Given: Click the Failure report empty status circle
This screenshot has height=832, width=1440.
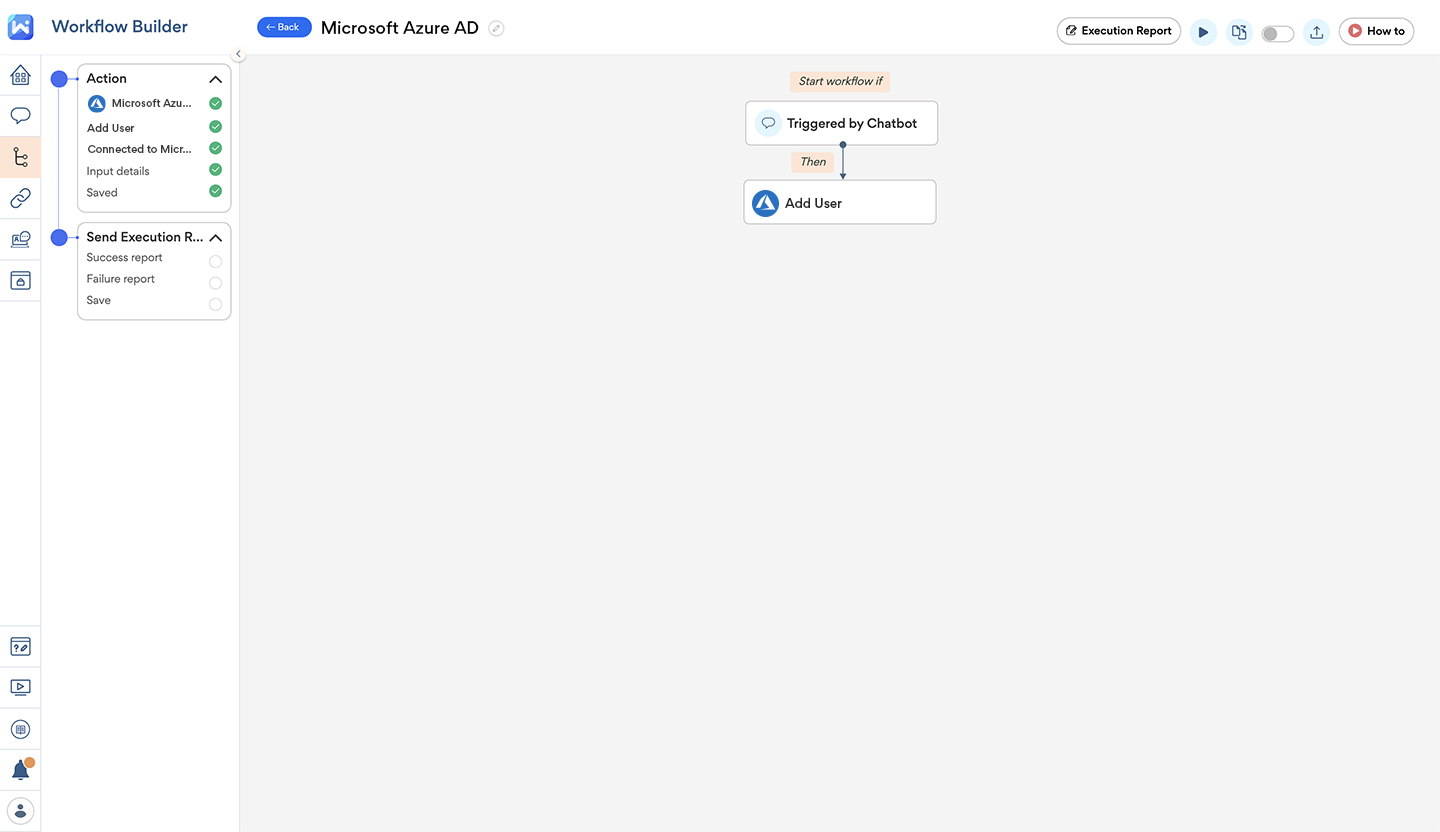Looking at the screenshot, I should coord(215,282).
